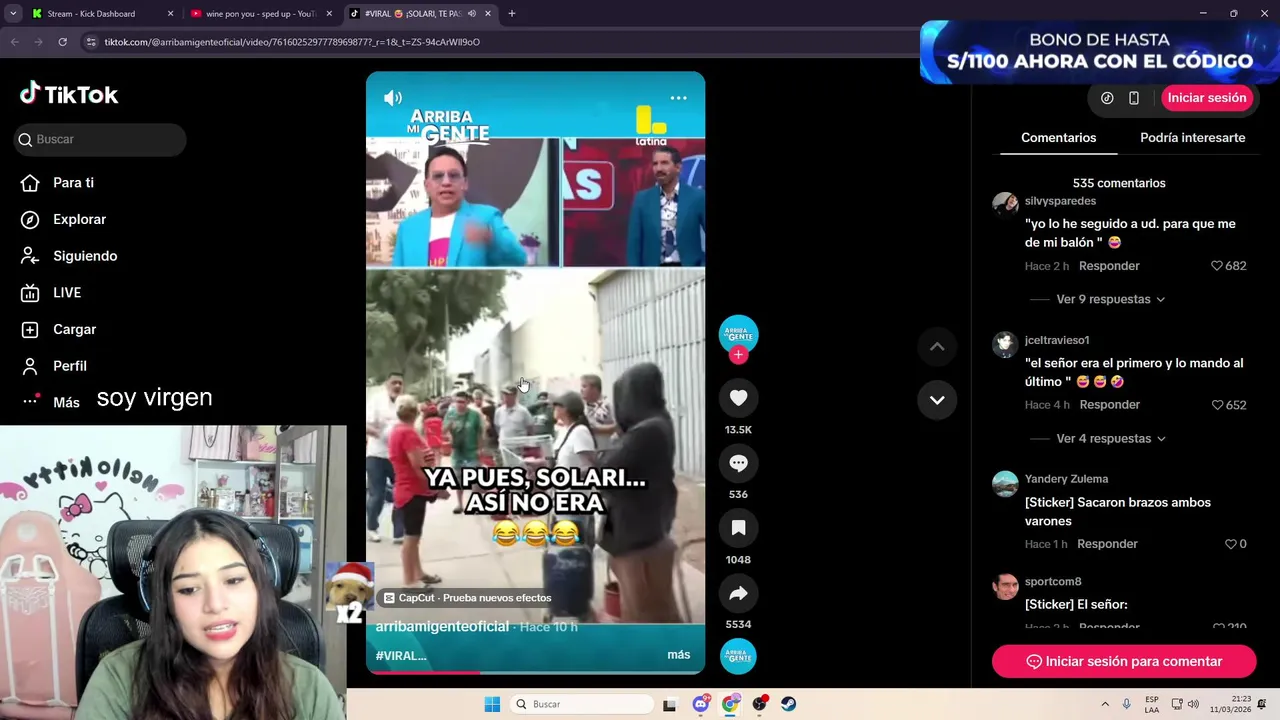Click the coin icon beside Iniciar sesión
This screenshot has height=720, width=1280.
pyautogui.click(x=1107, y=98)
